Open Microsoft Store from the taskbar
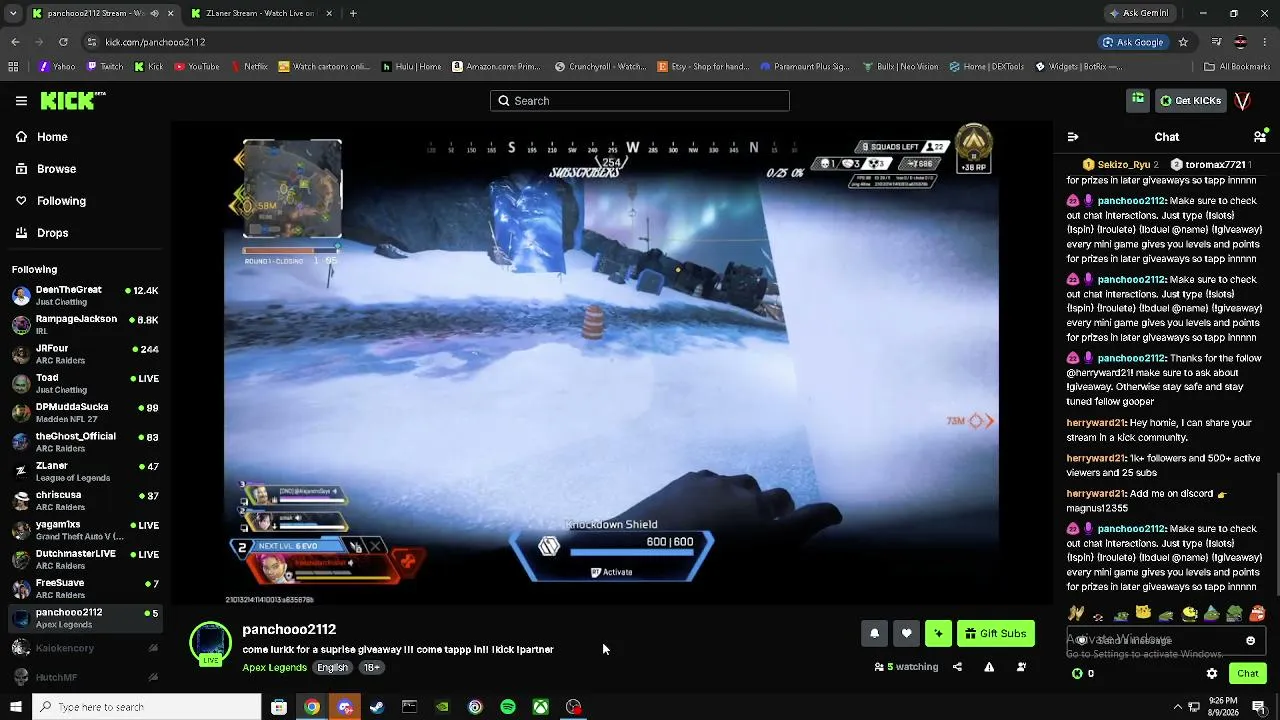Image resolution: width=1280 pixels, height=720 pixels. [279, 707]
